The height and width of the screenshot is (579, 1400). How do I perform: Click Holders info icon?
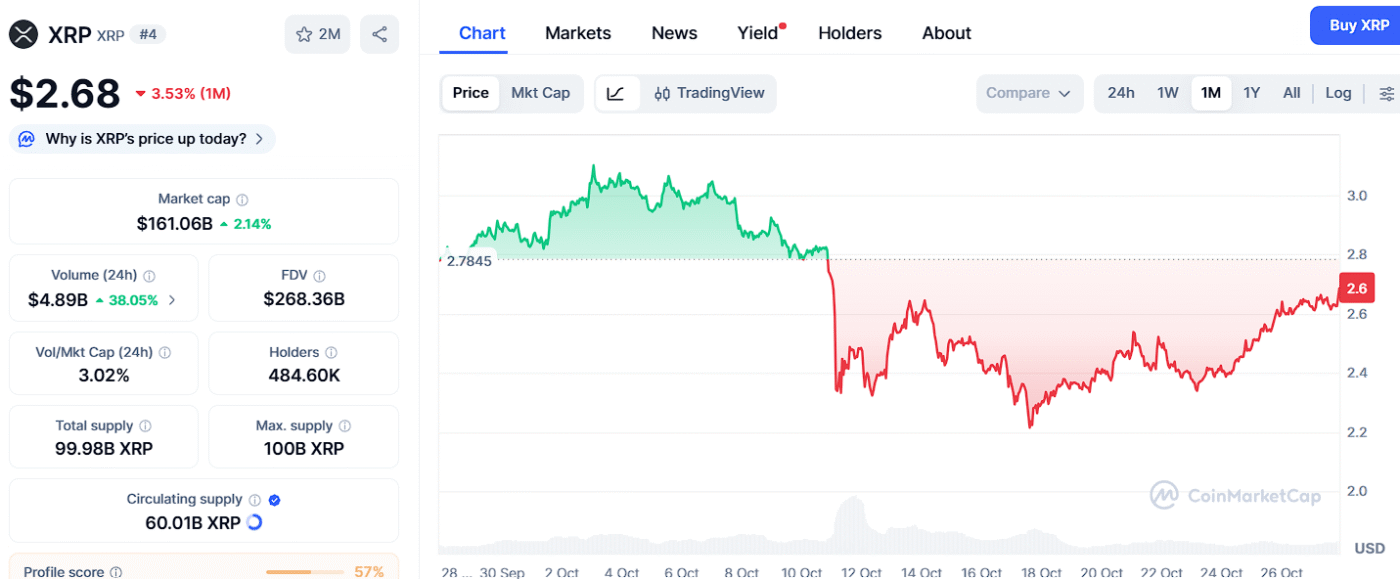coord(331,353)
